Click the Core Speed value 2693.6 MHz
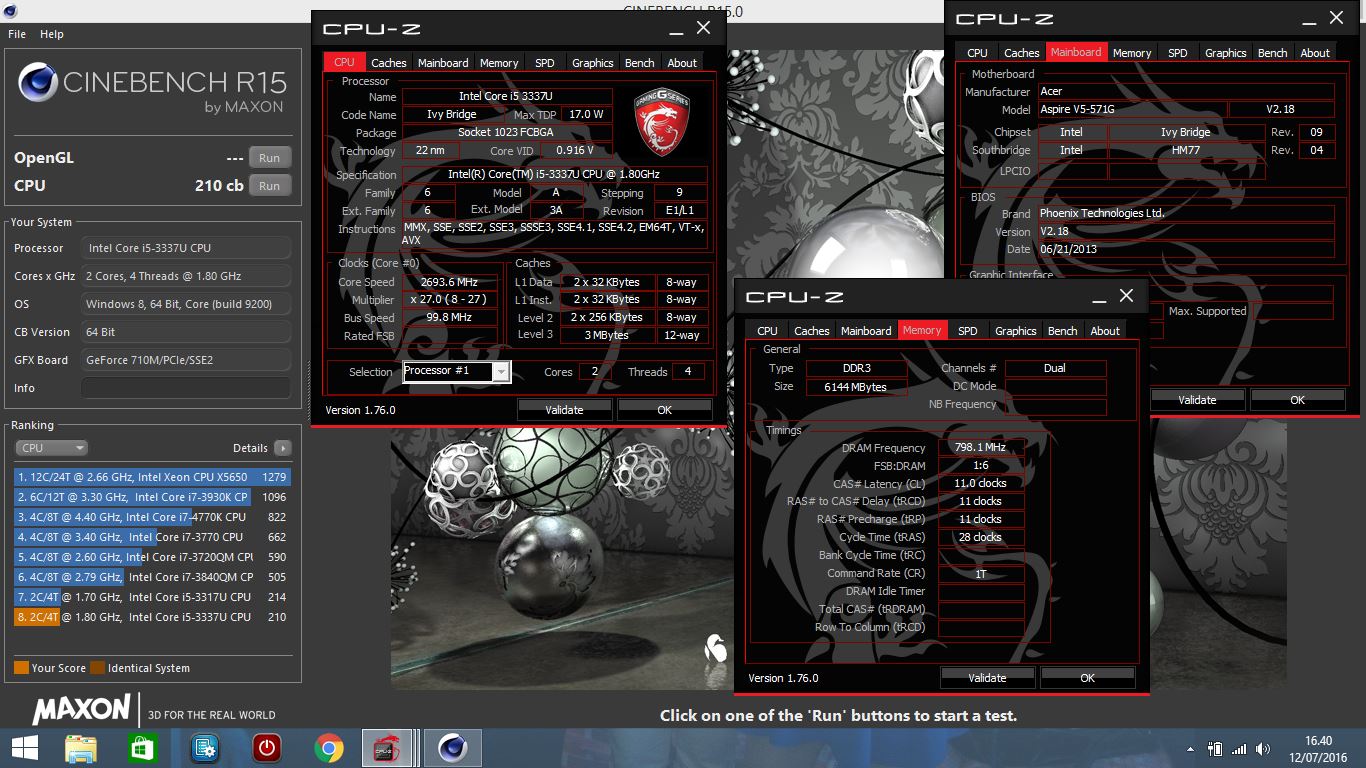This screenshot has width=1366, height=768. click(x=450, y=282)
